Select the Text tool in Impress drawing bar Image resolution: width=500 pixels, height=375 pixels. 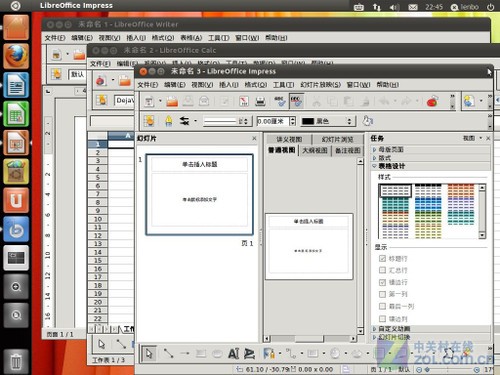pyautogui.click(x=234, y=353)
